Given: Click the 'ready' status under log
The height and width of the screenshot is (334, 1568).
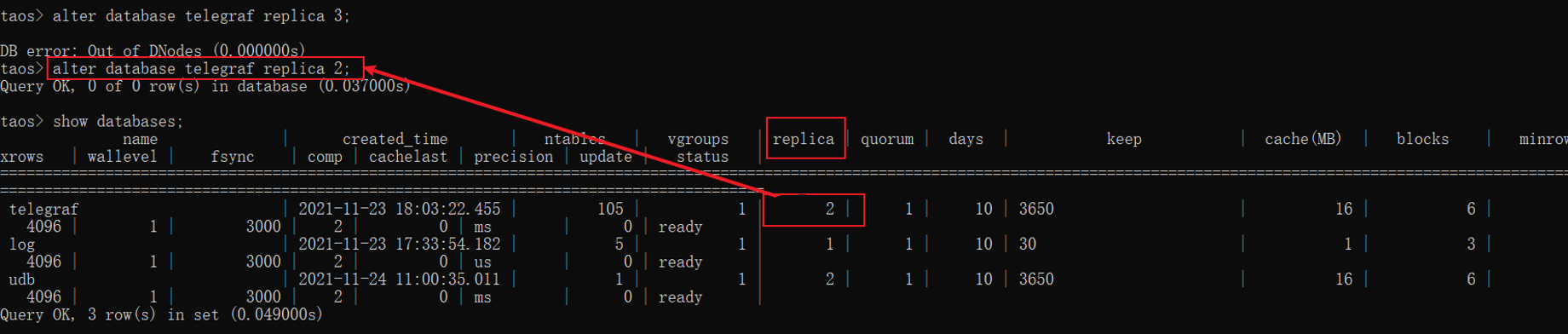Looking at the screenshot, I should 680,262.
